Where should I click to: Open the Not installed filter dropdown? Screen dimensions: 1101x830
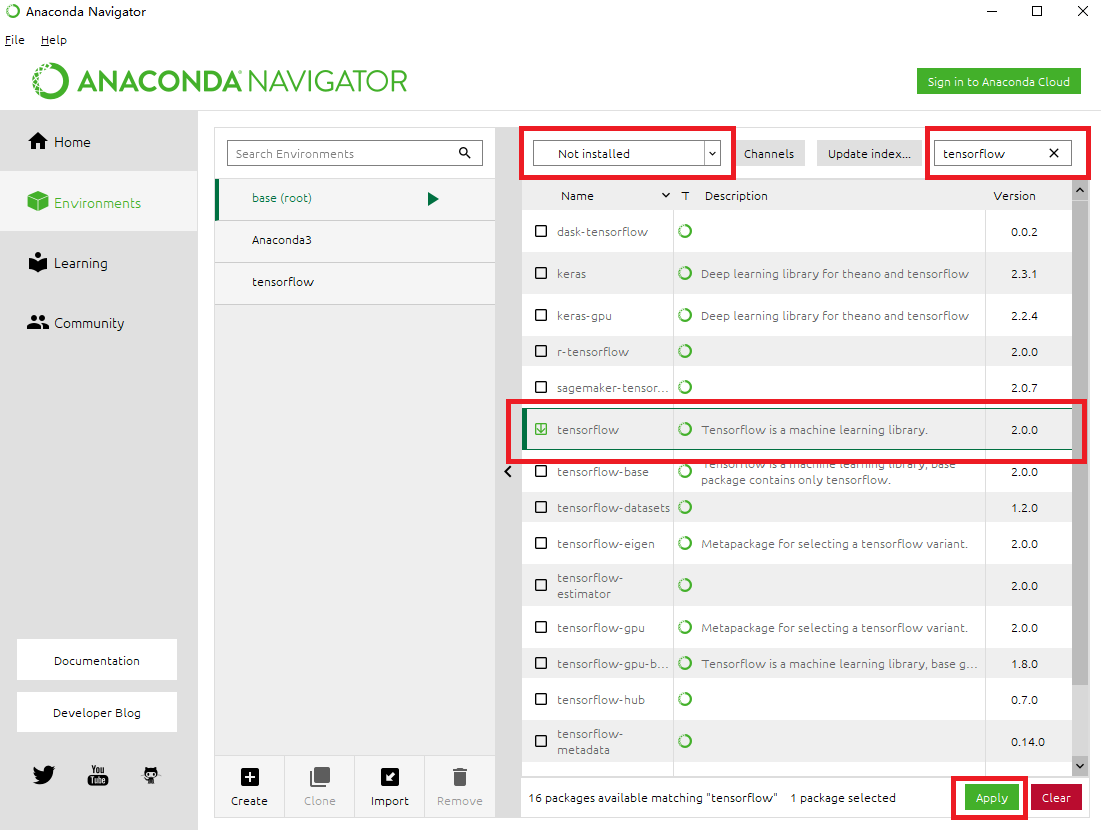627,153
